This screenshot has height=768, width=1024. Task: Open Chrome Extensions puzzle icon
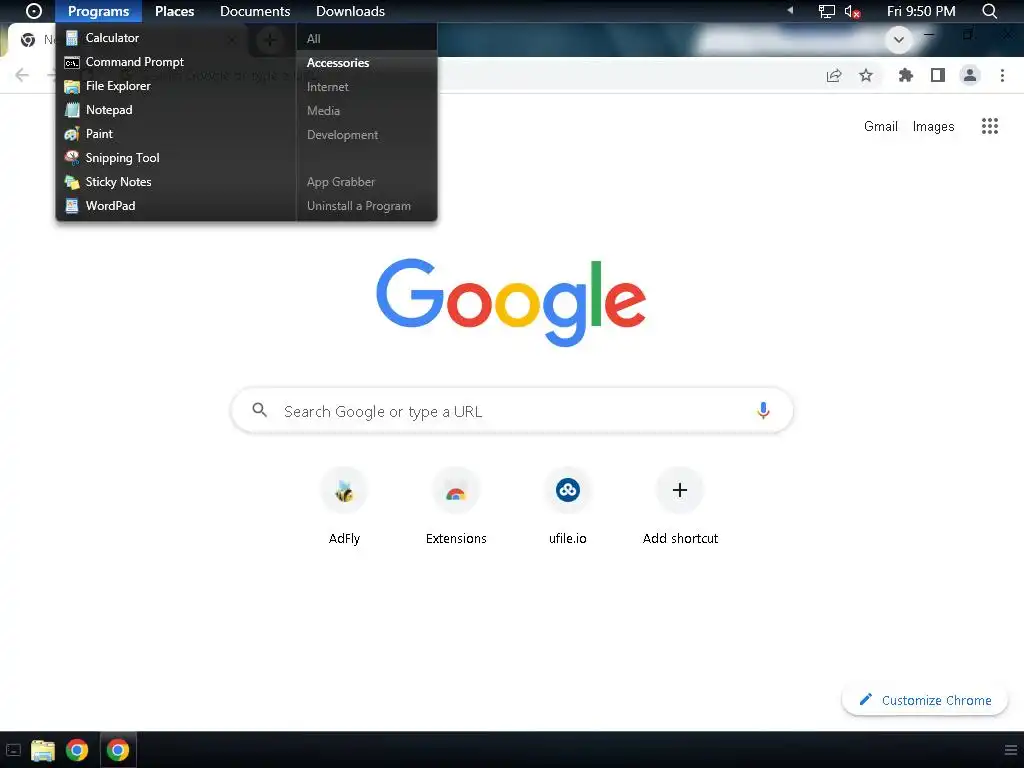pyautogui.click(x=905, y=76)
